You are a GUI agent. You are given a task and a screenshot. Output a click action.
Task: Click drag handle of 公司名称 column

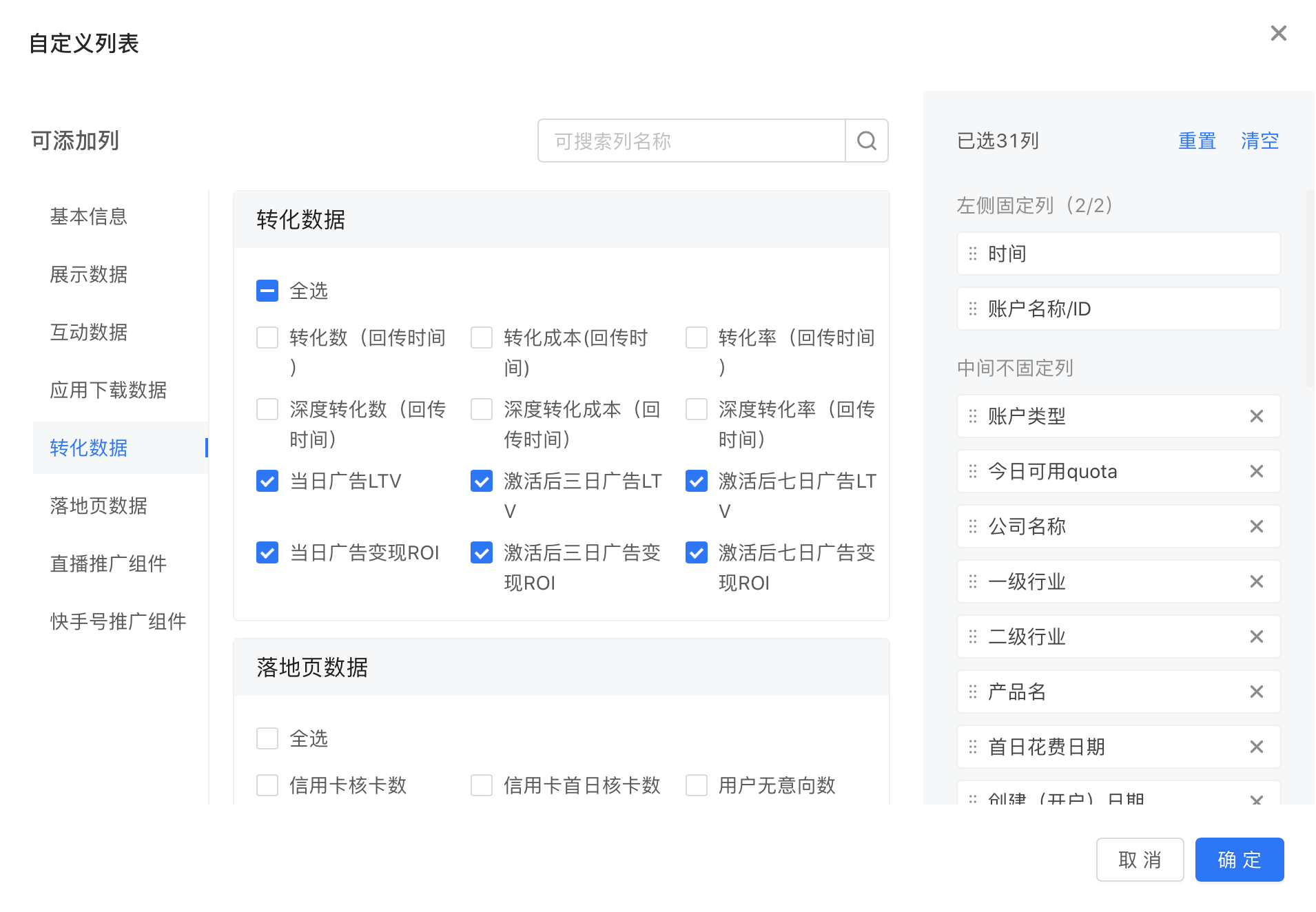(973, 526)
